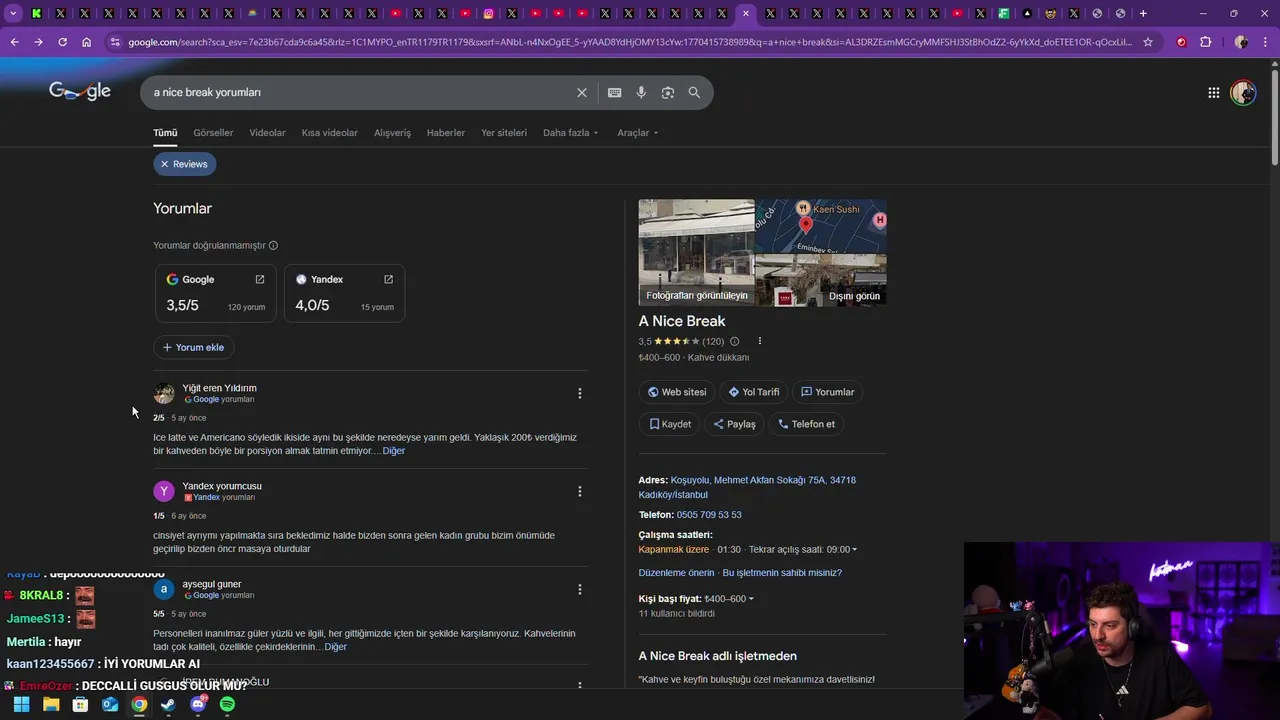Expand Diğer on aysegul guner review
1280x720 pixels.
[336, 647]
